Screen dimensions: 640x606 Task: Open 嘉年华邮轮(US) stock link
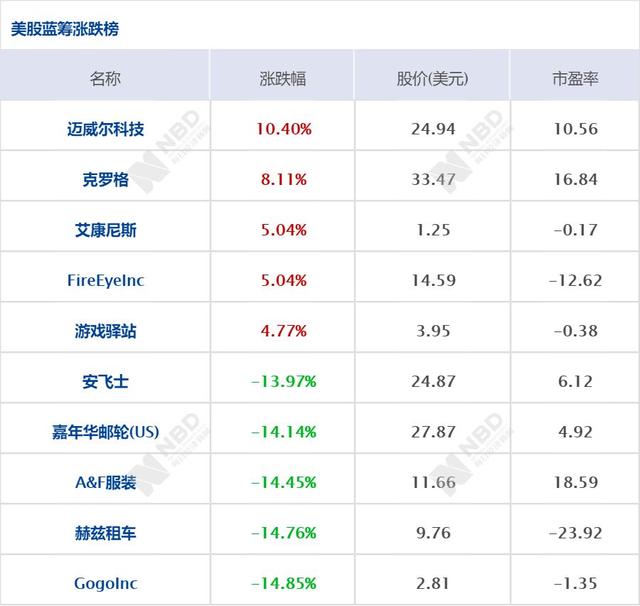click(x=105, y=432)
